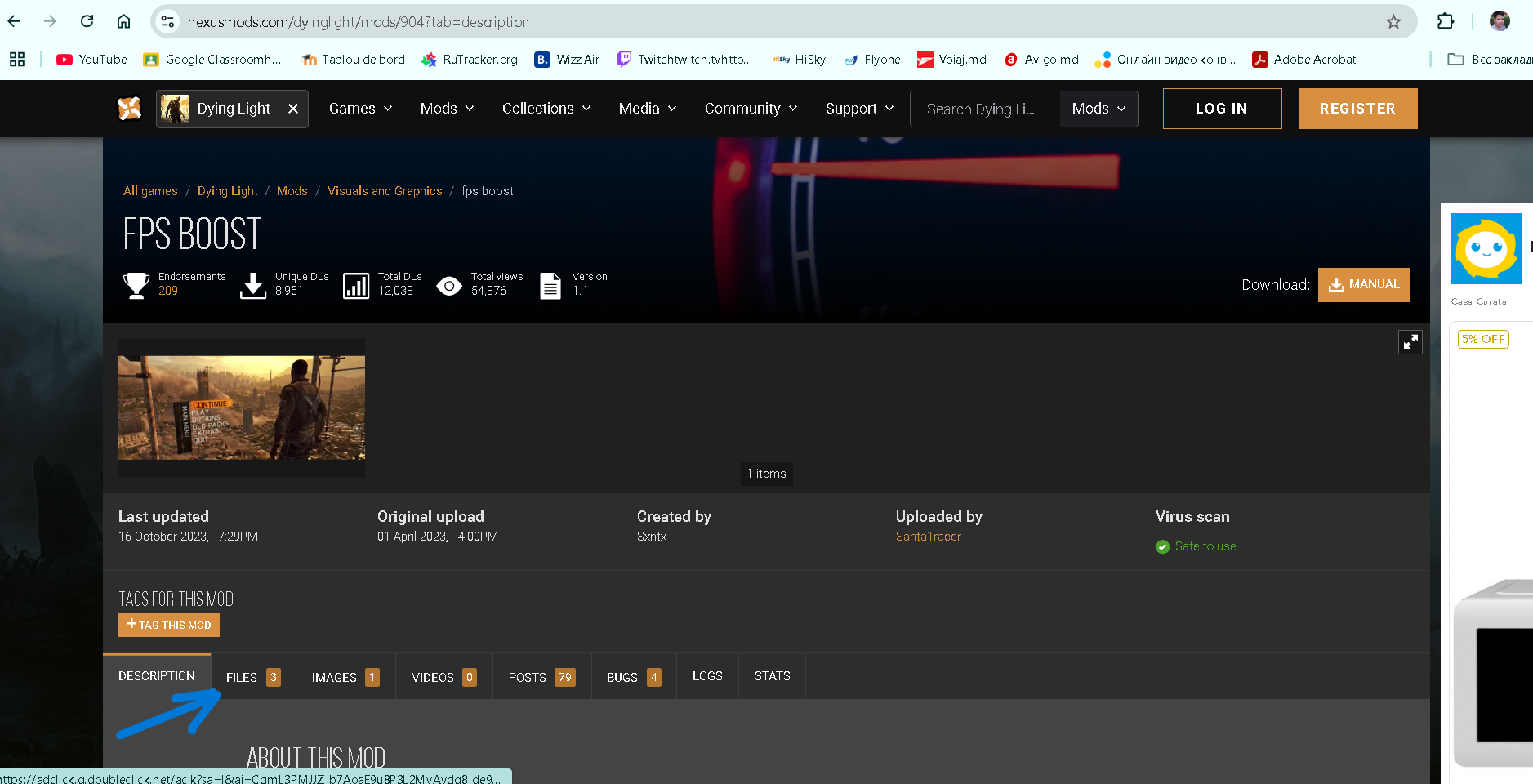Click the TAG THIS MOD button
This screenshot has width=1533, height=784.
click(x=169, y=625)
